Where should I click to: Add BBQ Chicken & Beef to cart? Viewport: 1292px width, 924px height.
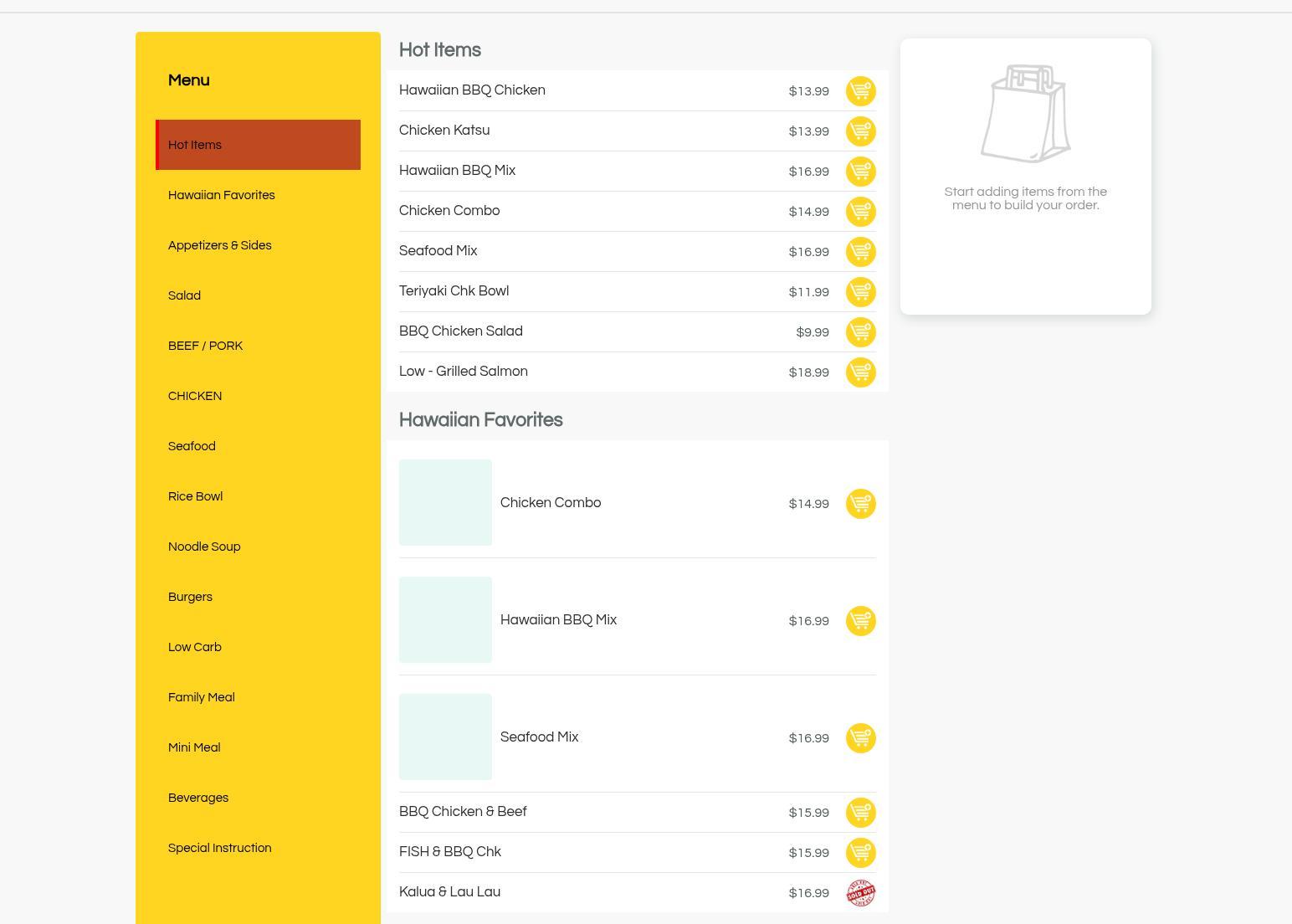tap(860, 813)
